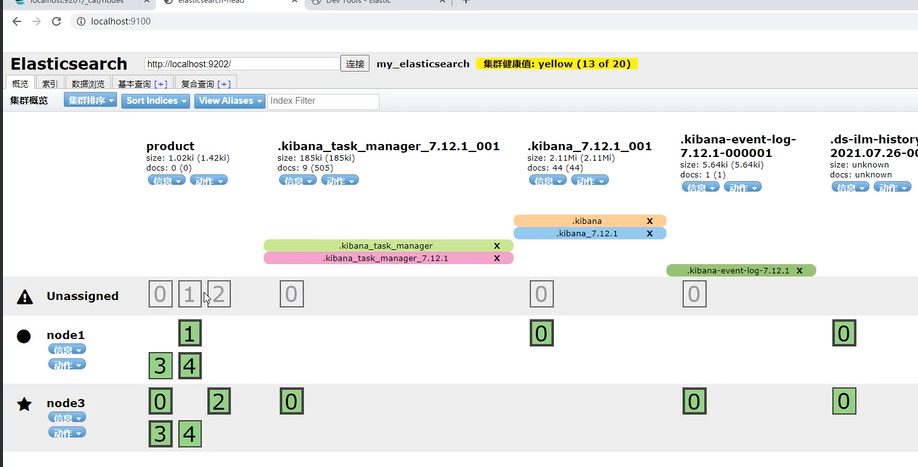Open 信息 dropdown under .ds-ilm-history index

850,187
